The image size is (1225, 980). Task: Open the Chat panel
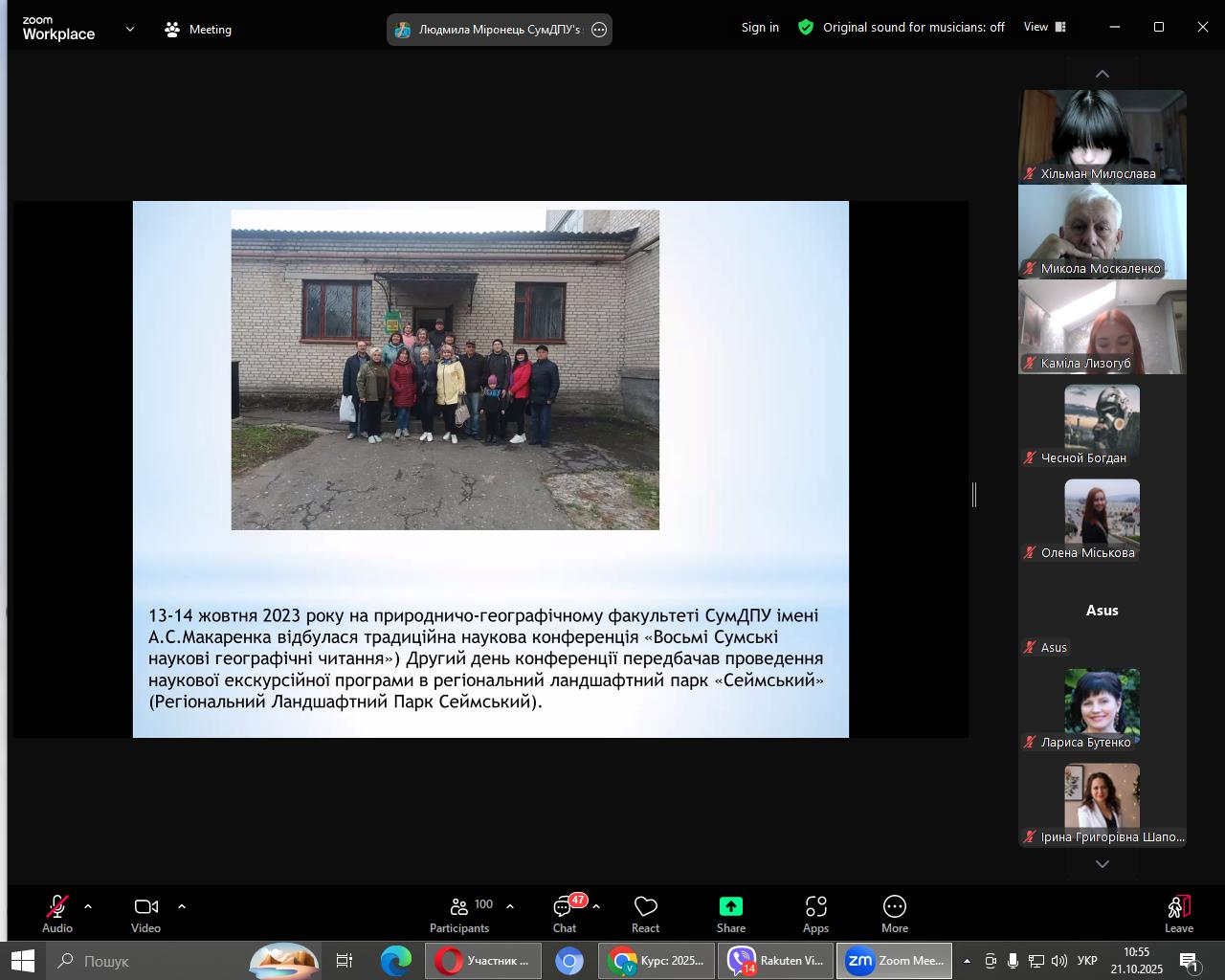[565, 913]
